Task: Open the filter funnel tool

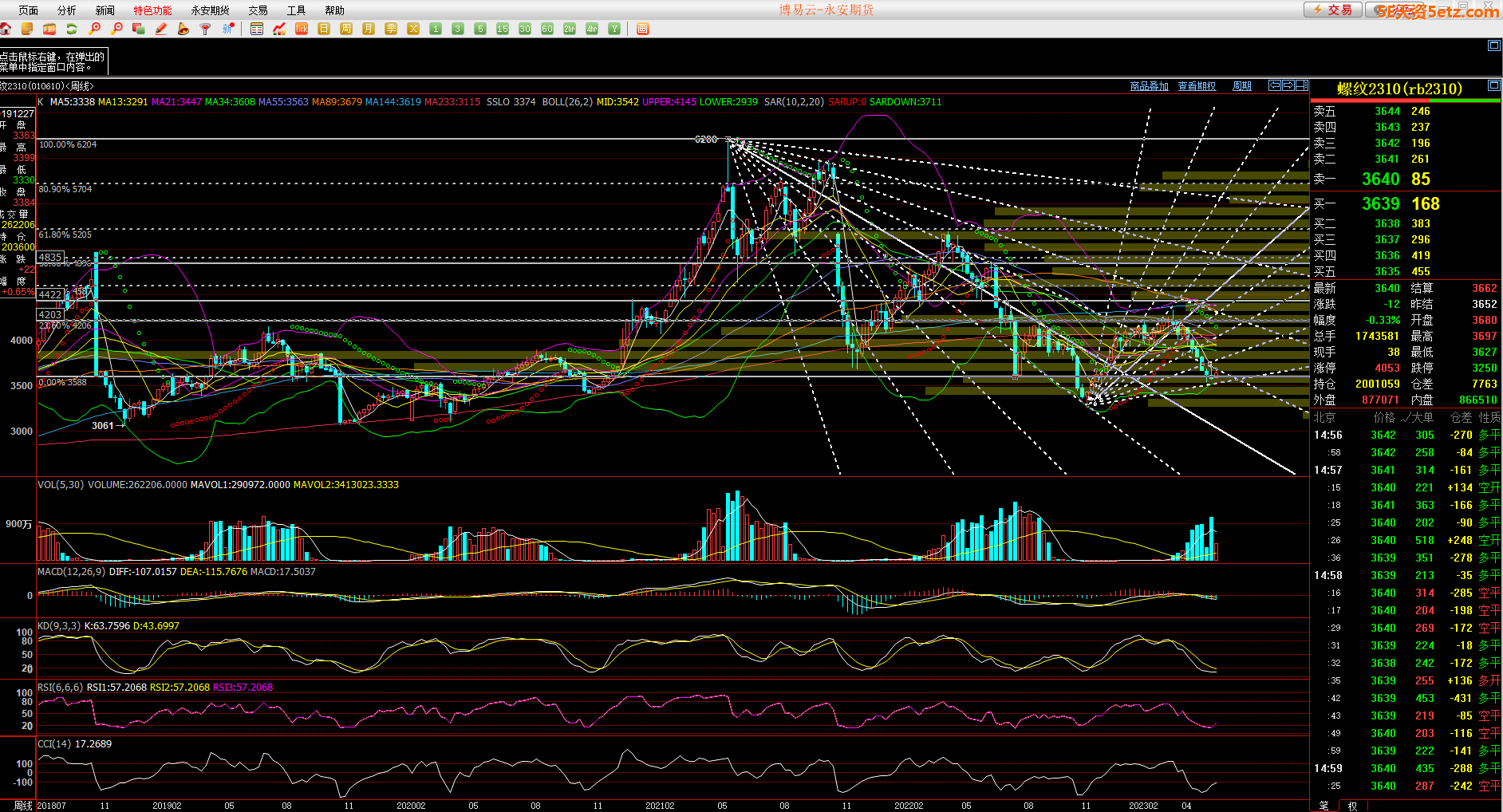Action: [205, 29]
